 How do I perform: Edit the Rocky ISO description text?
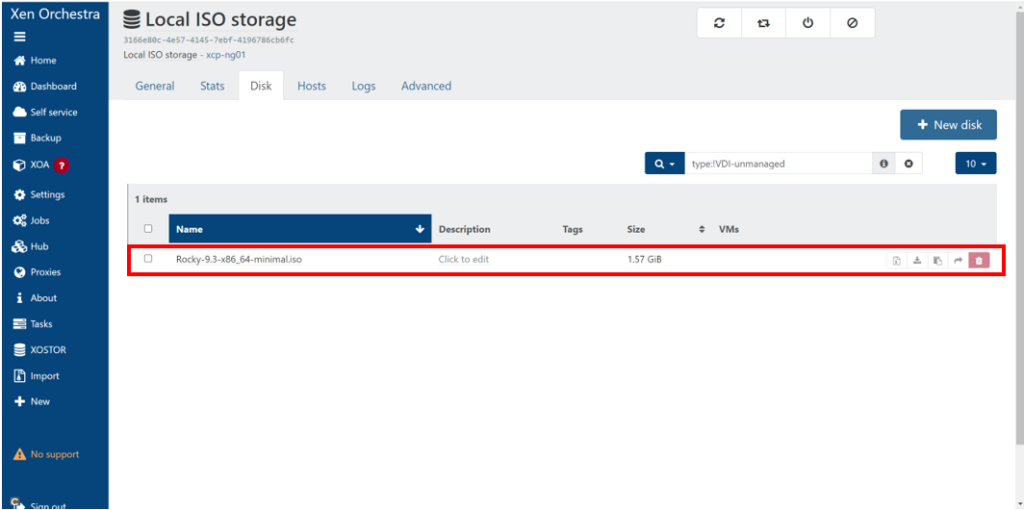463,260
